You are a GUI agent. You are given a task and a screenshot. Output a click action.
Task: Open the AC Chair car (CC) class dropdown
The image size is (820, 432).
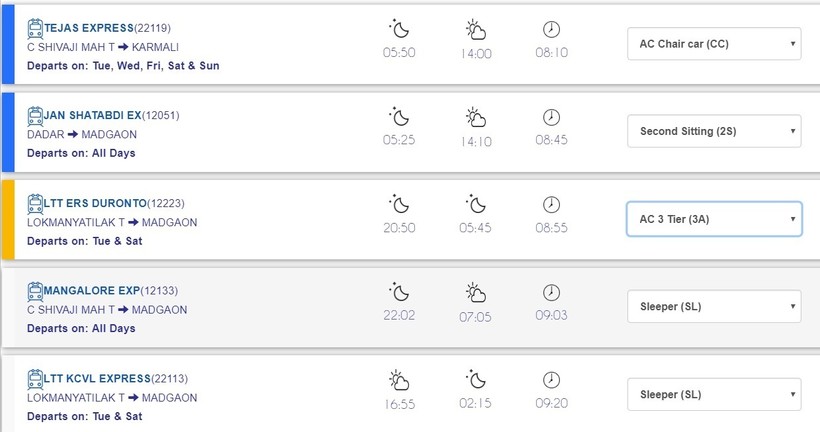click(x=714, y=44)
